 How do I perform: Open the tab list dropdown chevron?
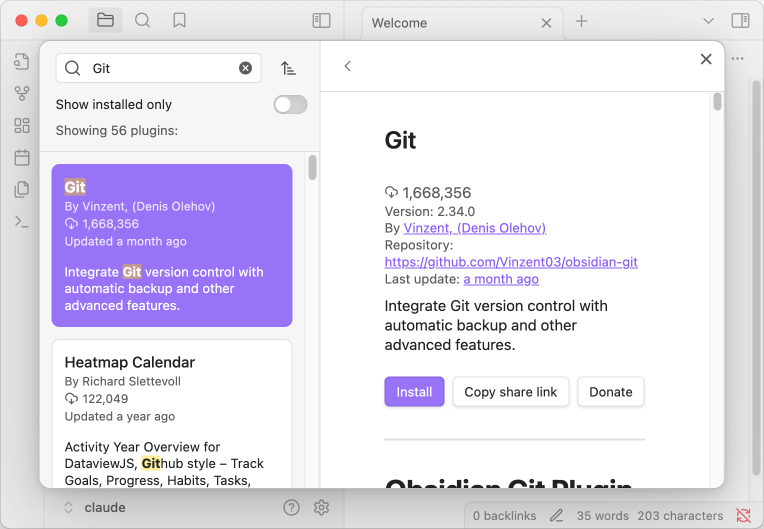pos(708,21)
